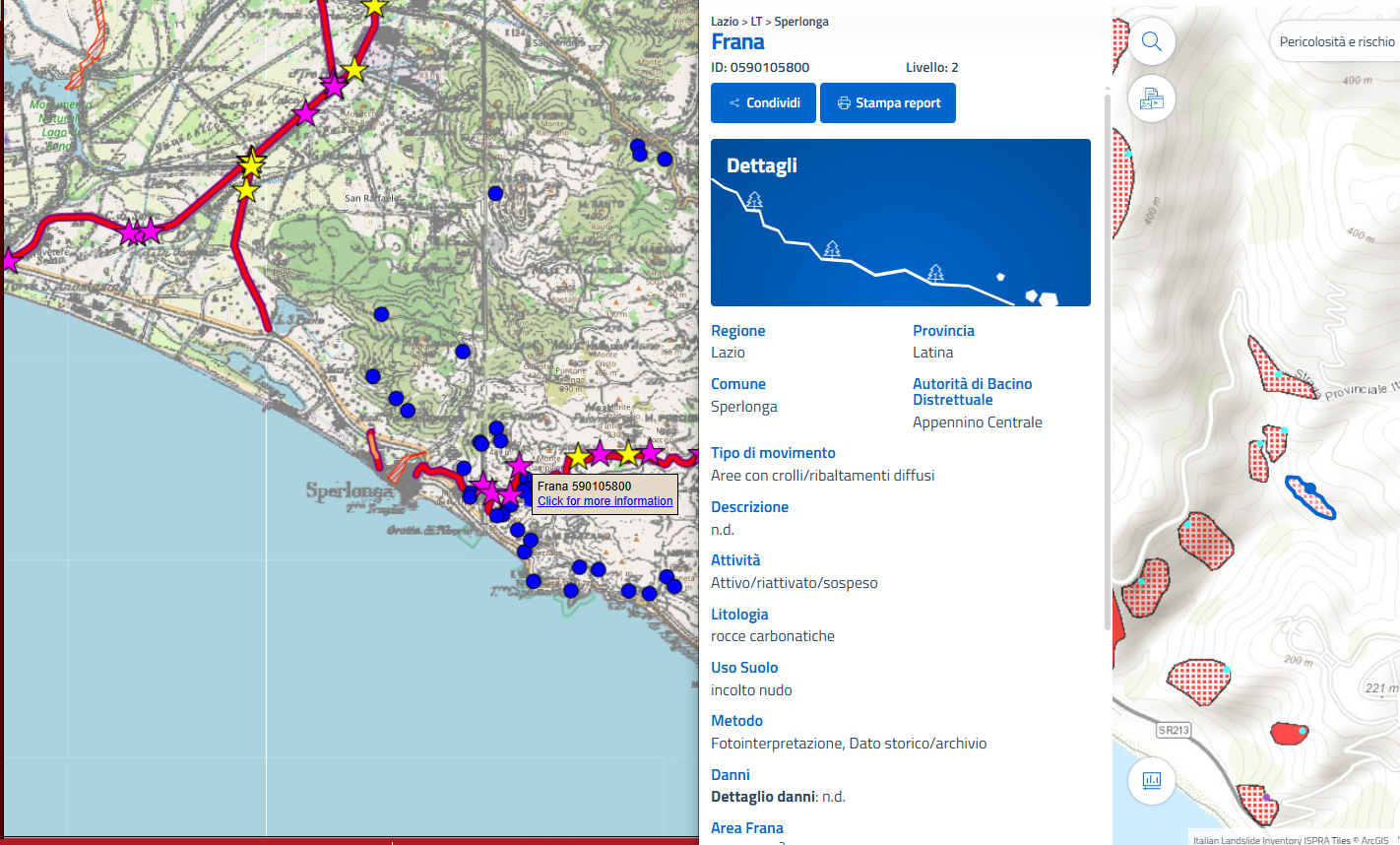Go to LT province in breadcrumb

[756, 22]
